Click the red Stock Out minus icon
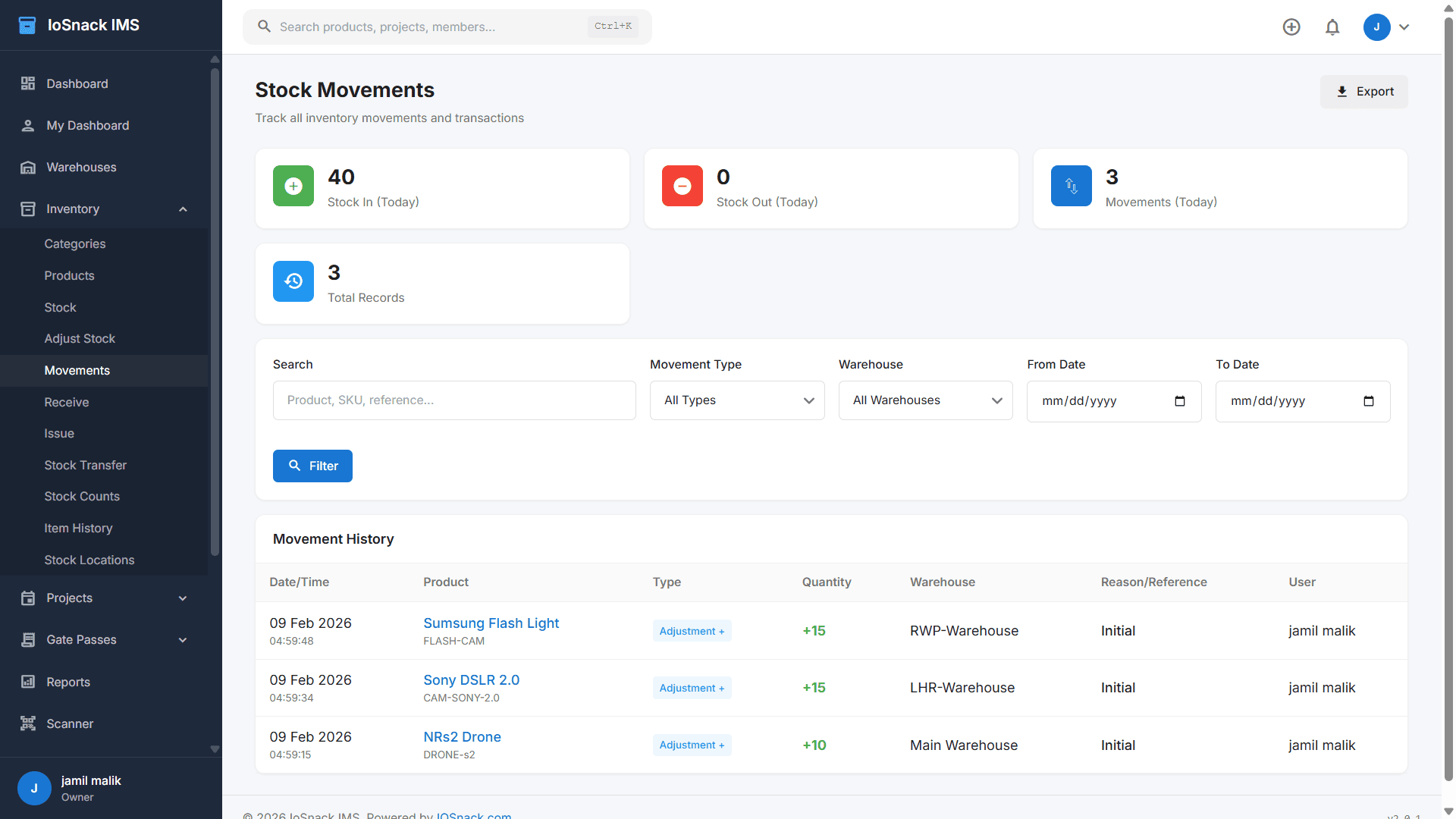The image size is (1456, 819). (682, 186)
